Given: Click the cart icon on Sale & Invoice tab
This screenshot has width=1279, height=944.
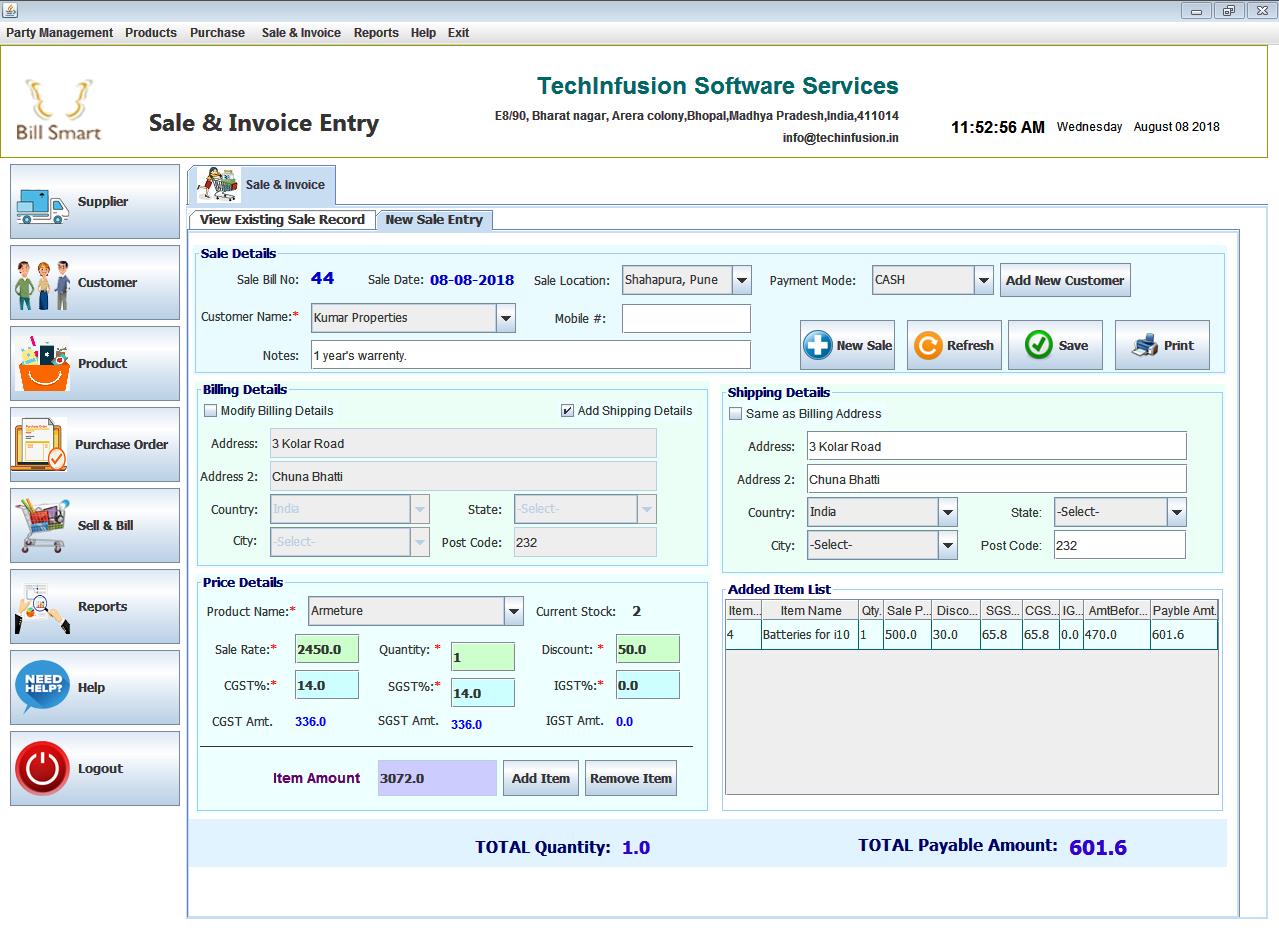Looking at the screenshot, I should pos(219,185).
